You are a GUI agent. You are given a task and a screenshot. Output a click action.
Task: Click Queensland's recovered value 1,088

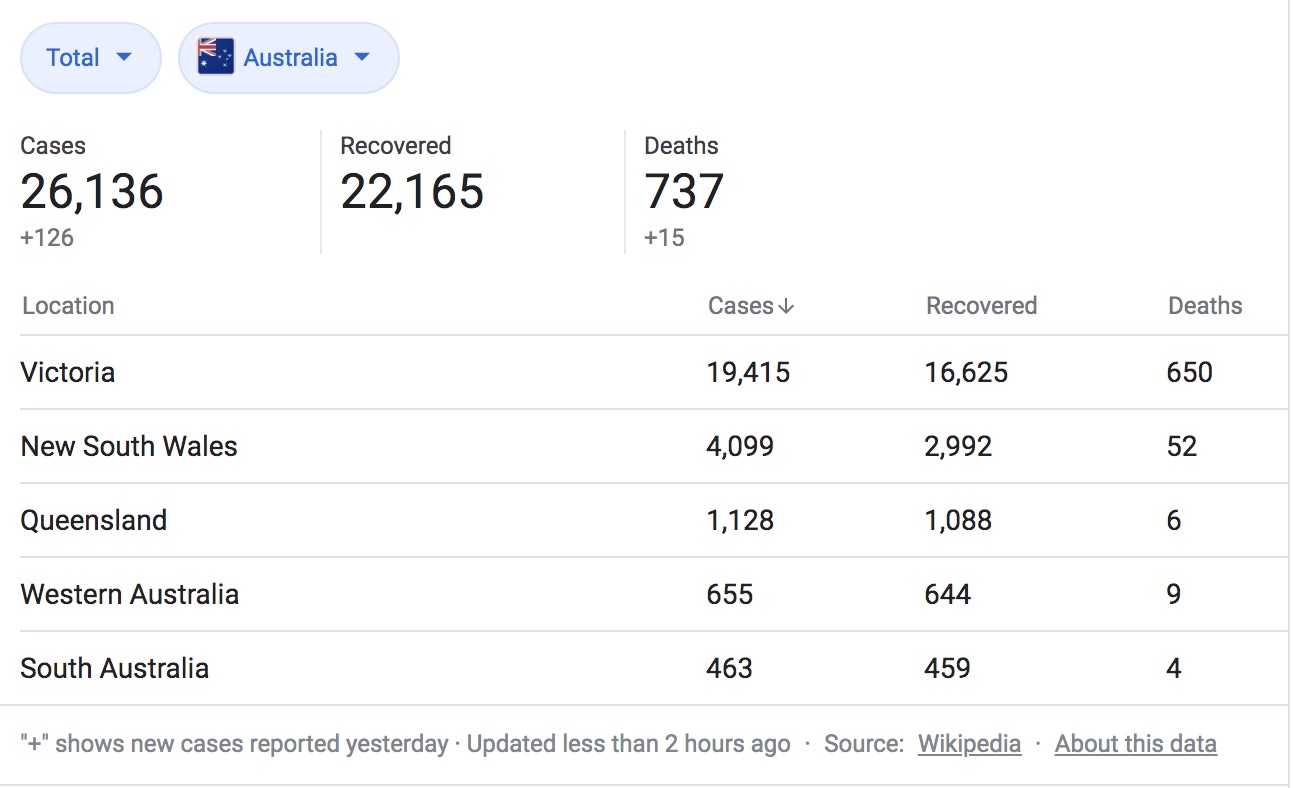pos(958,521)
